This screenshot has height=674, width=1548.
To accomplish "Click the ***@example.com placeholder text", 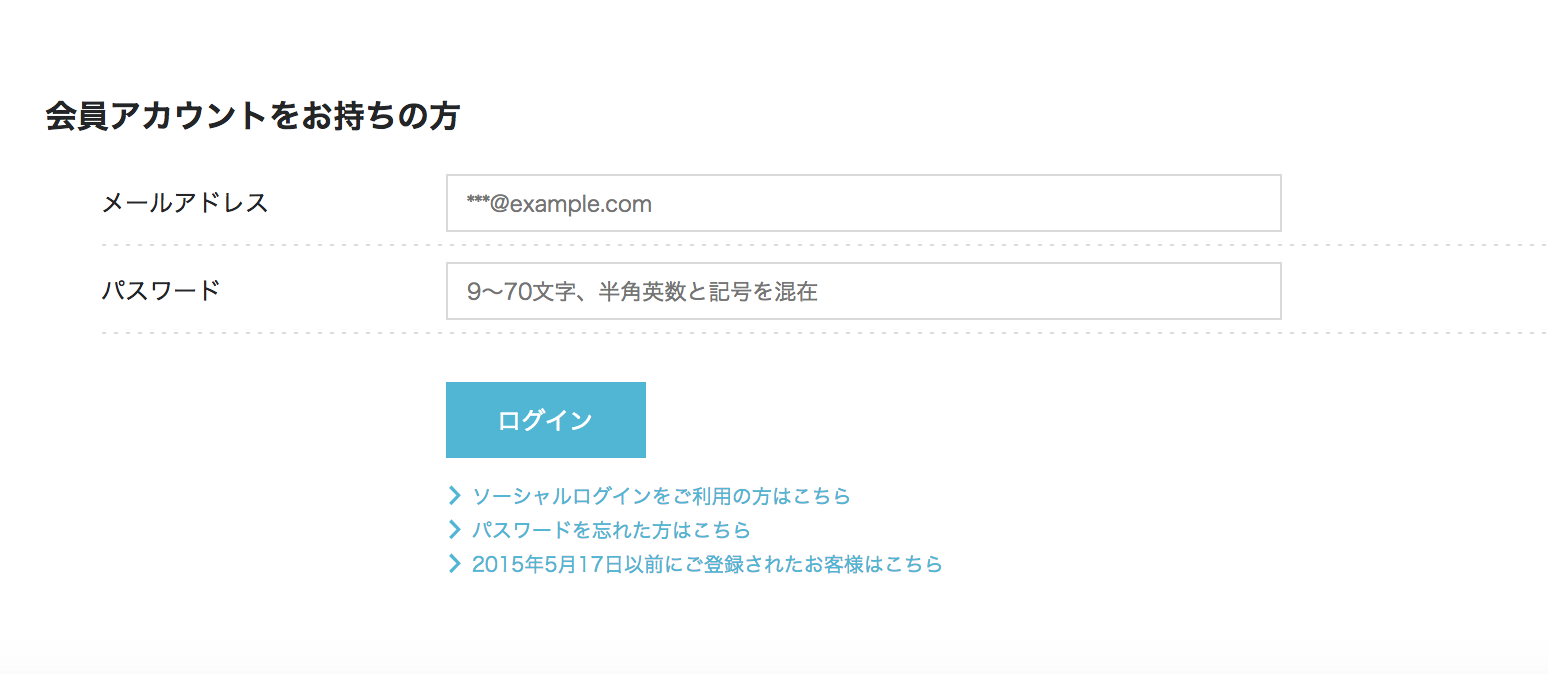I will coord(559,204).
